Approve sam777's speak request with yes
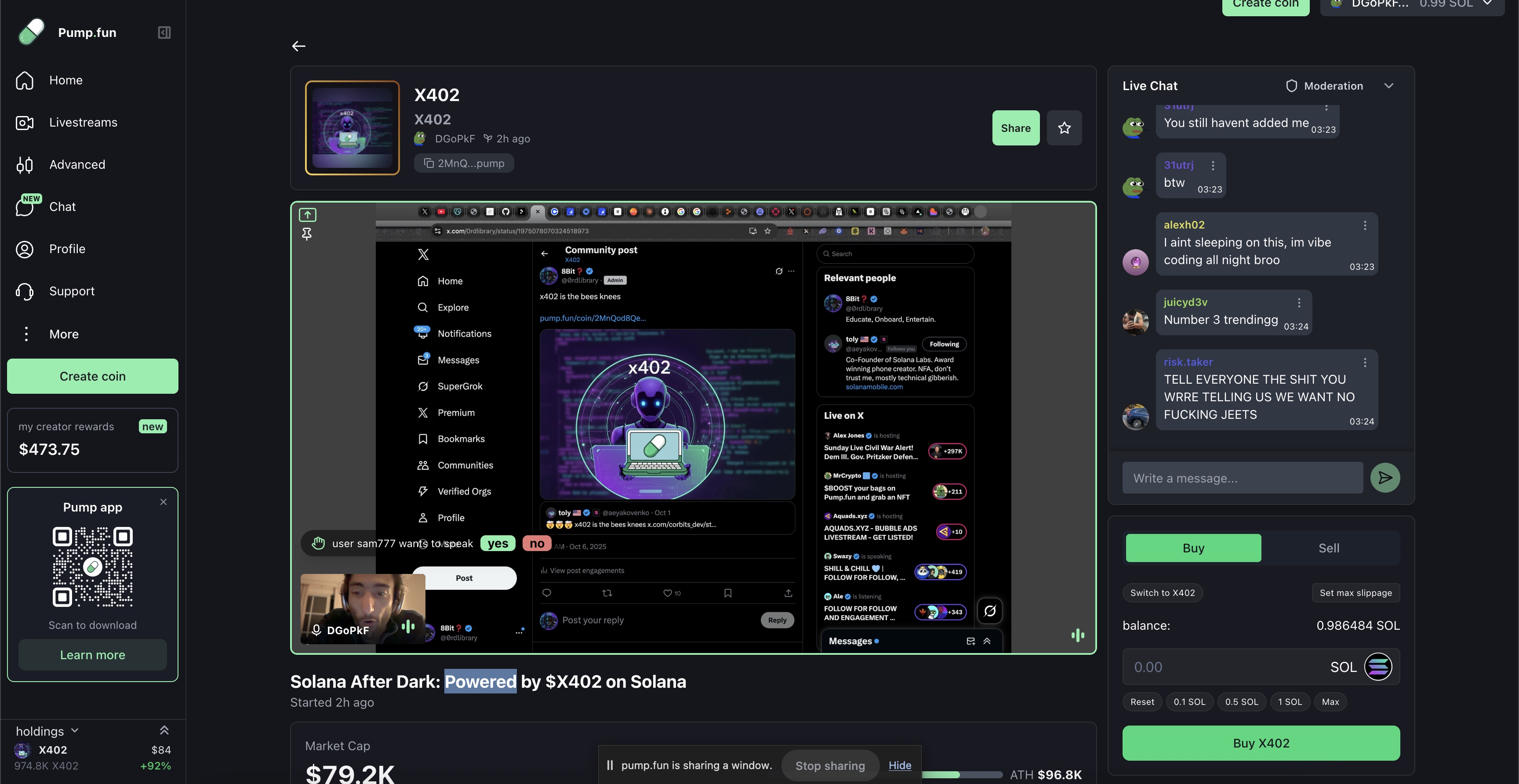1519x784 pixels. tap(498, 543)
